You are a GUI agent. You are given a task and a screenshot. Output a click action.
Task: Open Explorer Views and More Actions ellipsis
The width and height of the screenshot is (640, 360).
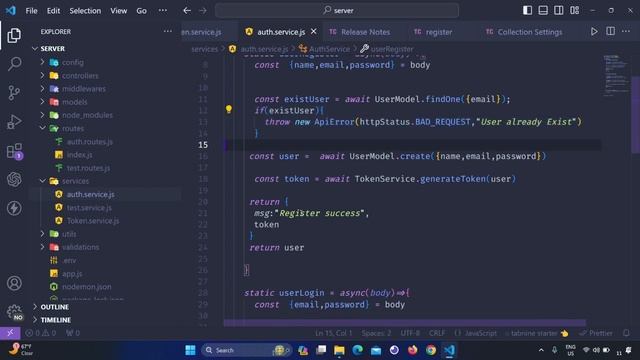[x=168, y=31]
